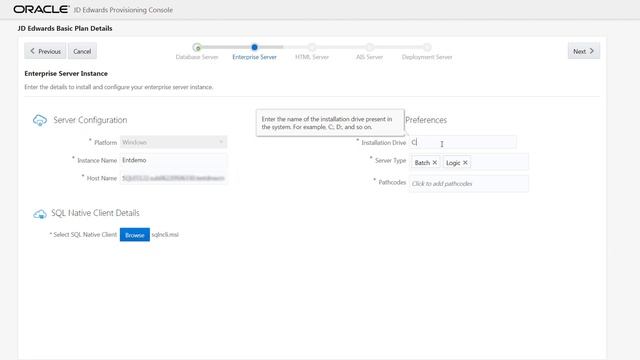
Task: Click the Enterprise Server Instance heading
Action: 66,73
